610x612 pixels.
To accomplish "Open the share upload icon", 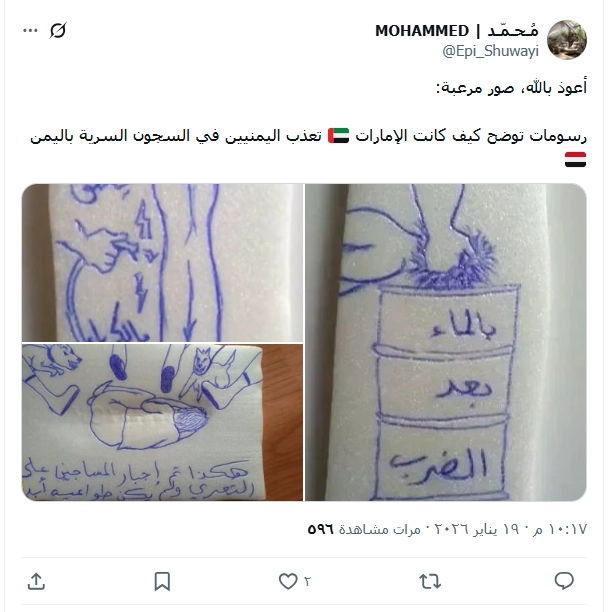I will (37, 581).
